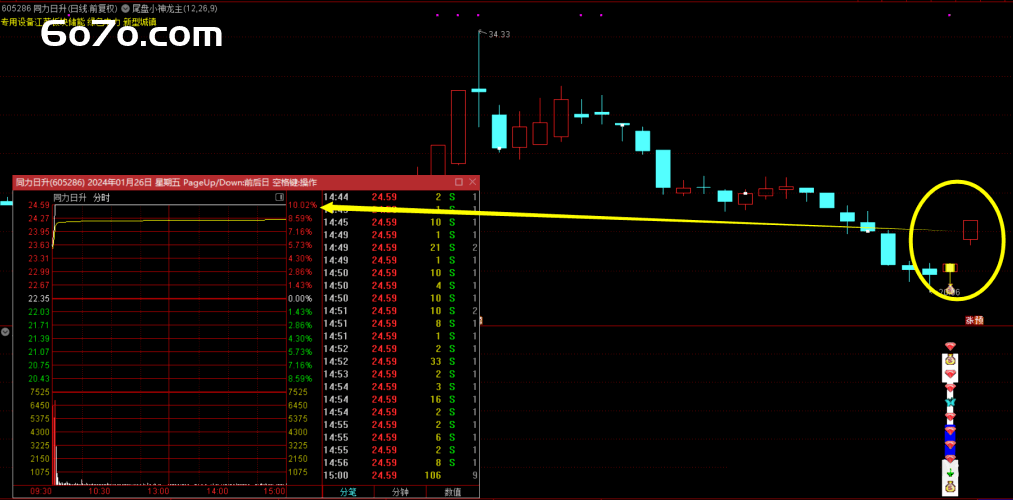Image resolution: width=1013 pixels, height=500 pixels.
Task: Select the 14:52 tick row with volume 33
Action: [x=401, y=362]
